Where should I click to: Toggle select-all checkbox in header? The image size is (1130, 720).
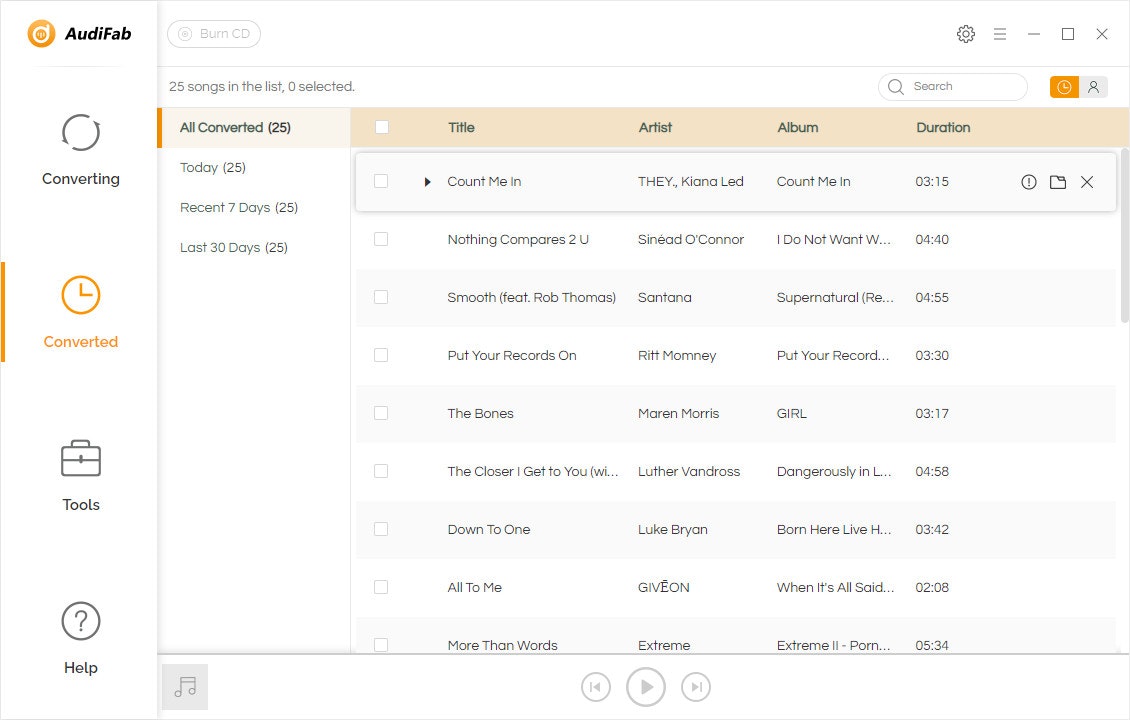coord(382,128)
